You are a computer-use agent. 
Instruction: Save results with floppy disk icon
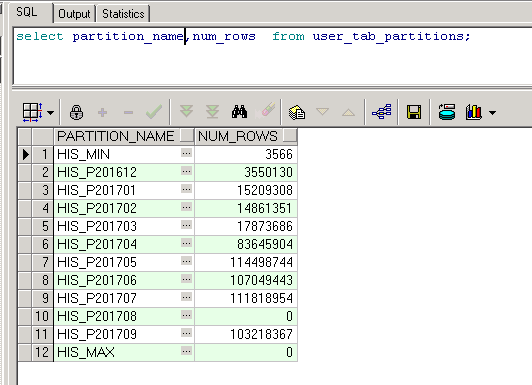(x=414, y=112)
